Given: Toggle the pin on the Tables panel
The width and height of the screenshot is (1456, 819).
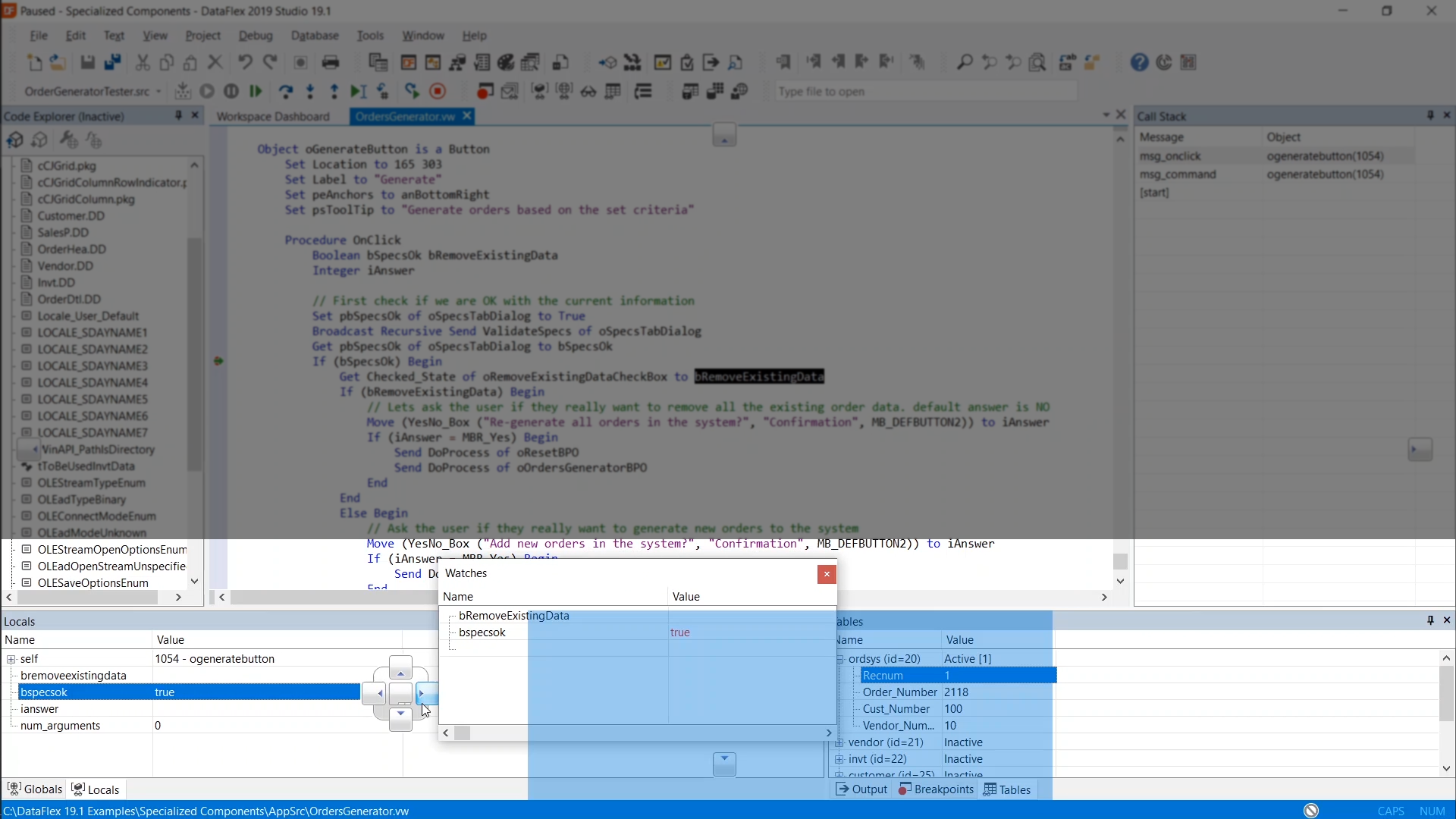Looking at the screenshot, I should (x=1430, y=620).
